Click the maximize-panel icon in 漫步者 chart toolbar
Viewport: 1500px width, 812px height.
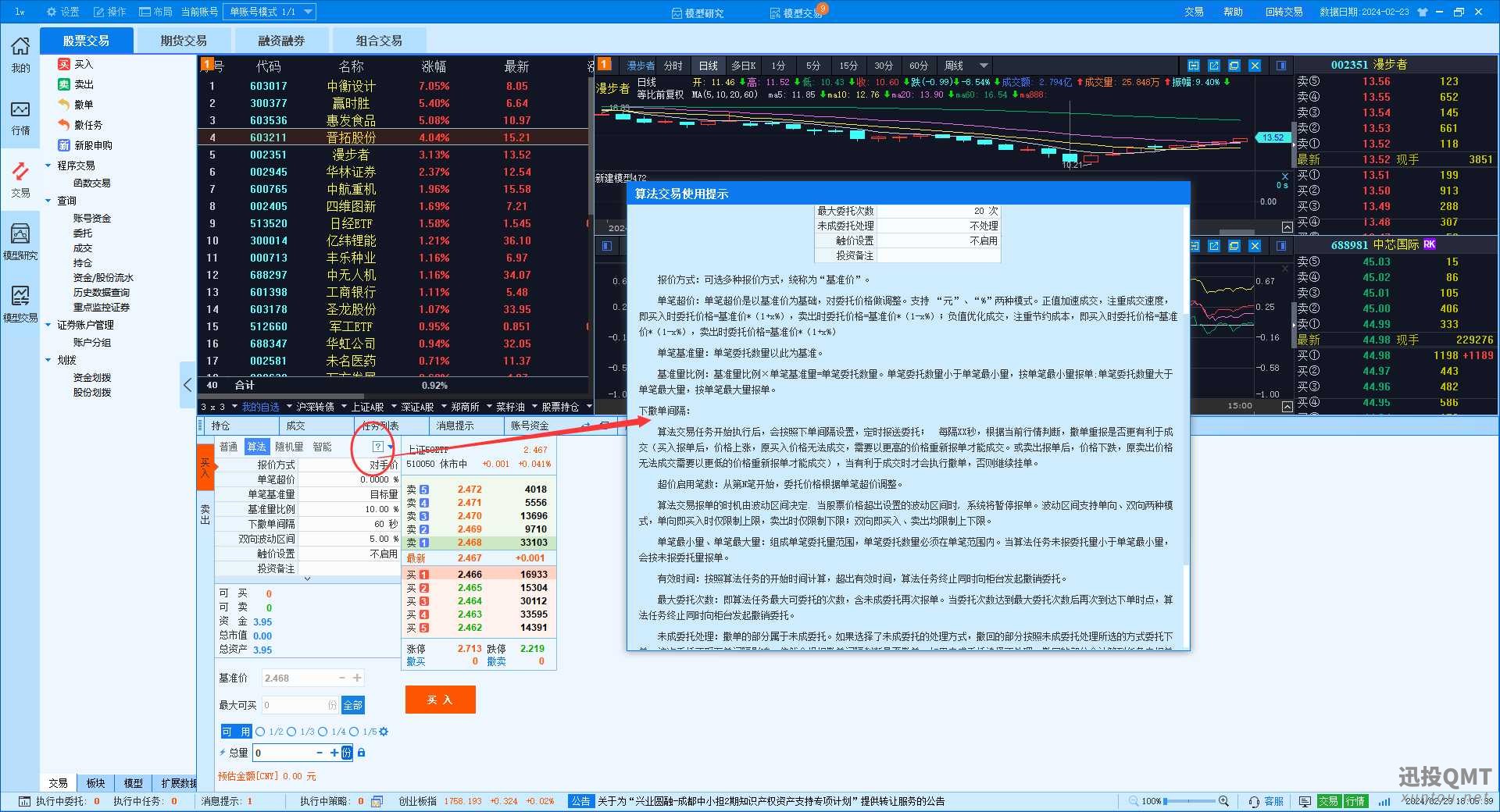[1234, 66]
